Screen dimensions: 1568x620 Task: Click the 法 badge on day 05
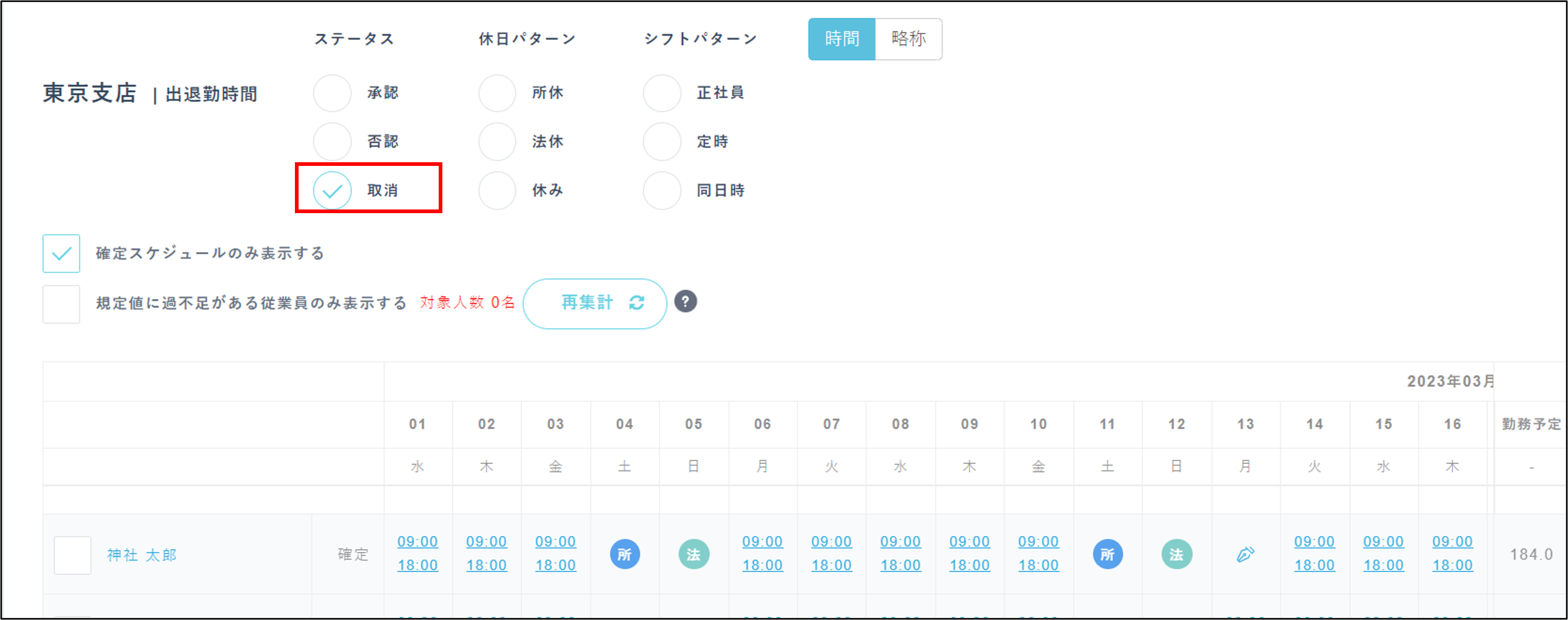pyautogui.click(x=693, y=554)
